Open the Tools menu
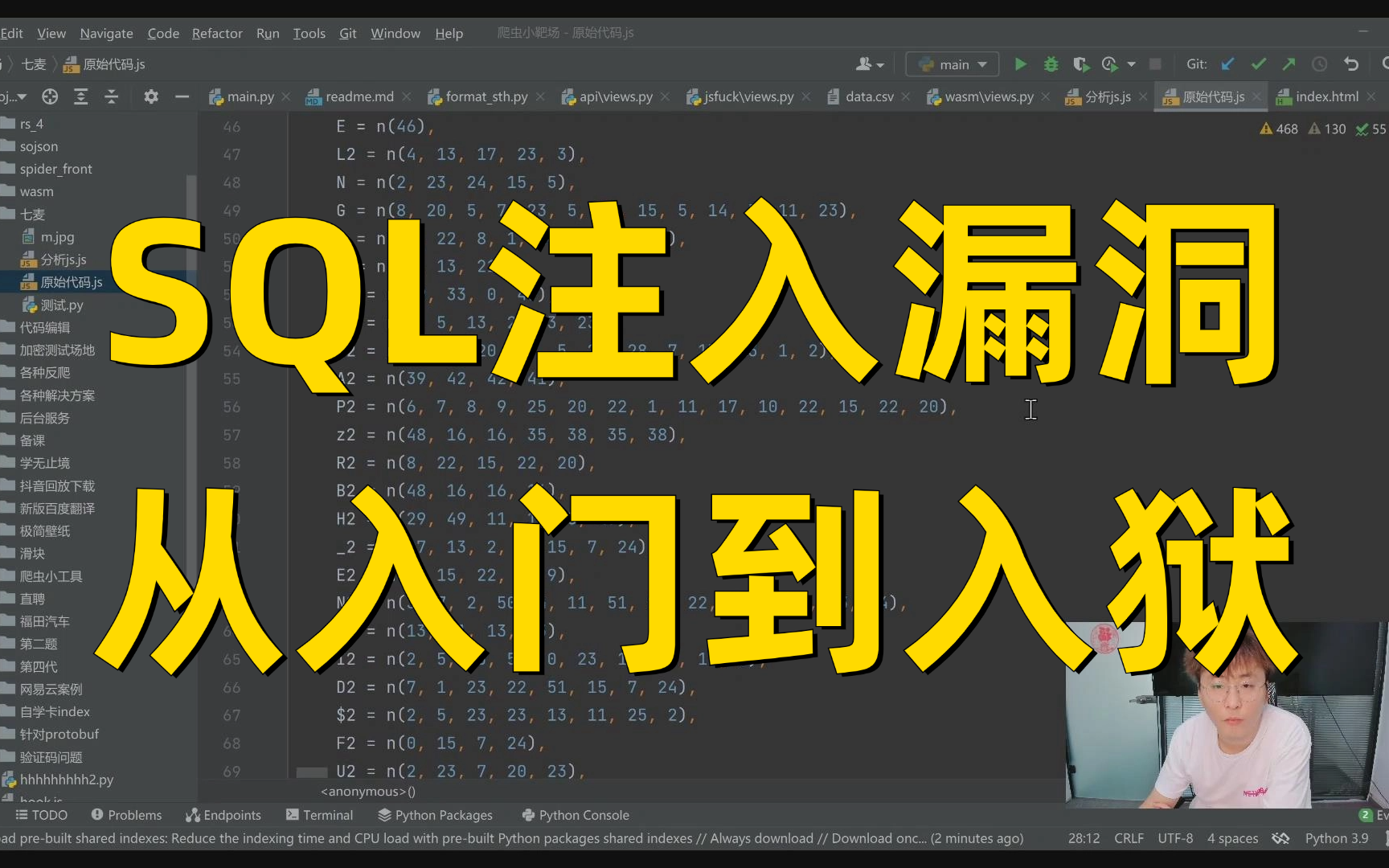Screen dimensions: 1389x868 click(x=309, y=33)
